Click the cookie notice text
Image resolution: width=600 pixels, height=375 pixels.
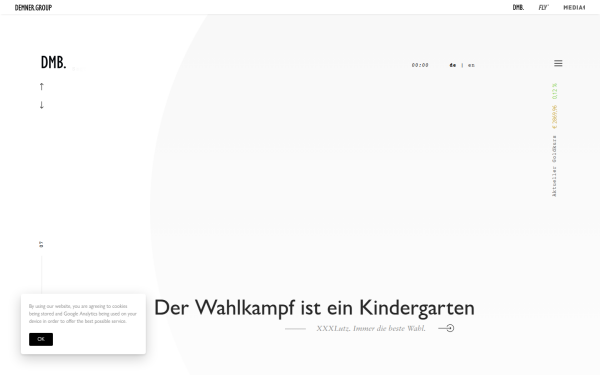(x=83, y=314)
